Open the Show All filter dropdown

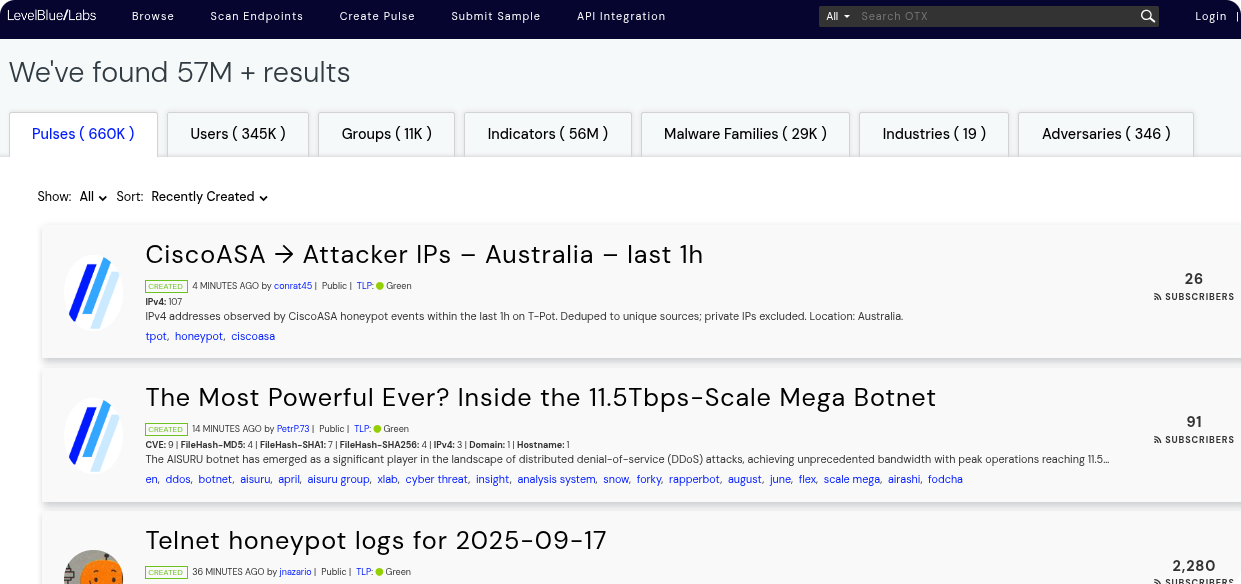(x=93, y=197)
